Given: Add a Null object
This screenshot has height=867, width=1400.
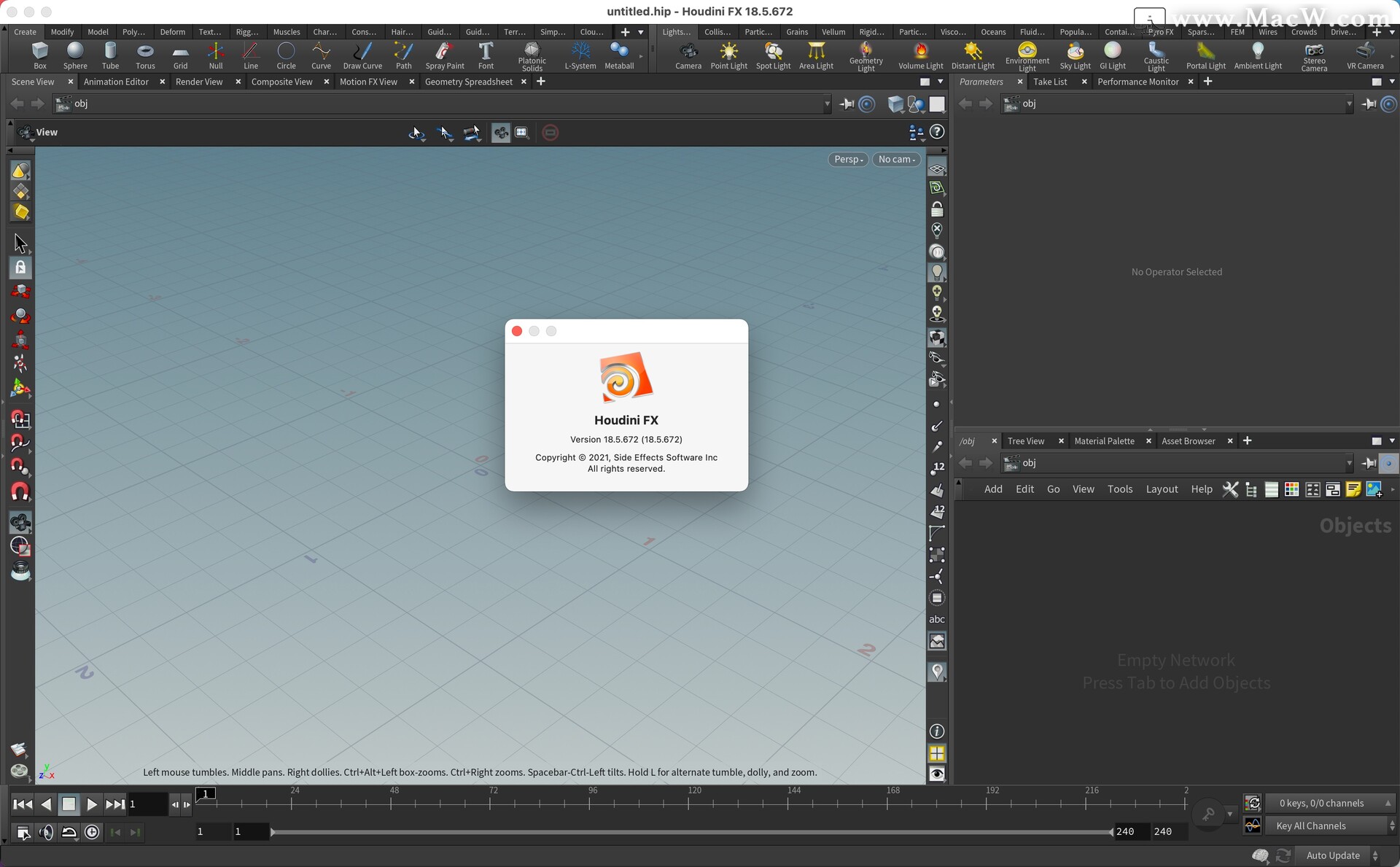Looking at the screenshot, I should [x=216, y=55].
